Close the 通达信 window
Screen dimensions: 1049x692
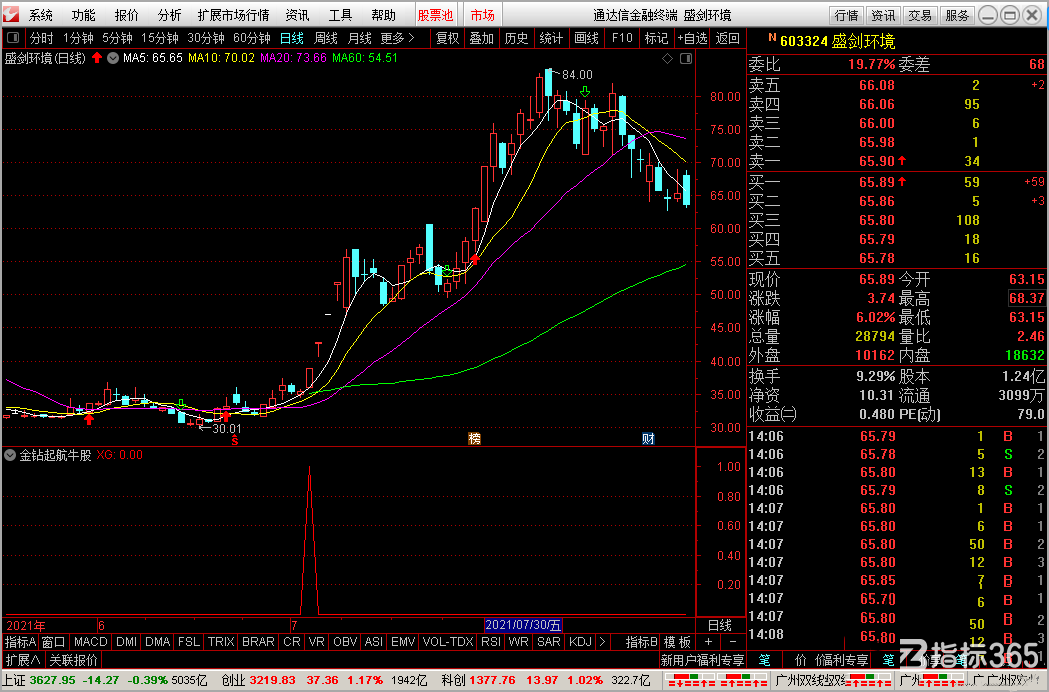tap(1033, 15)
